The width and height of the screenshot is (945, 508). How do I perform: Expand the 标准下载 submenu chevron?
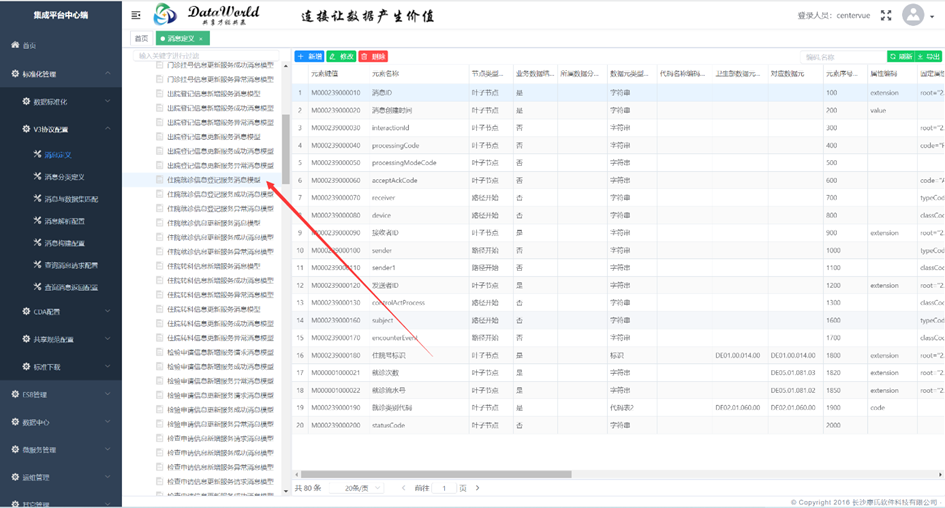[x=108, y=366]
